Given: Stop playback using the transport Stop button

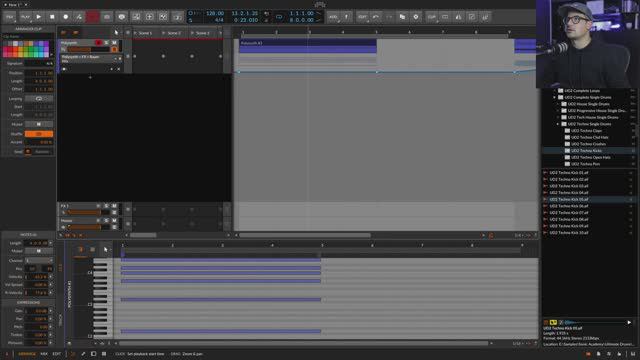Looking at the screenshot, I should pos(52,17).
